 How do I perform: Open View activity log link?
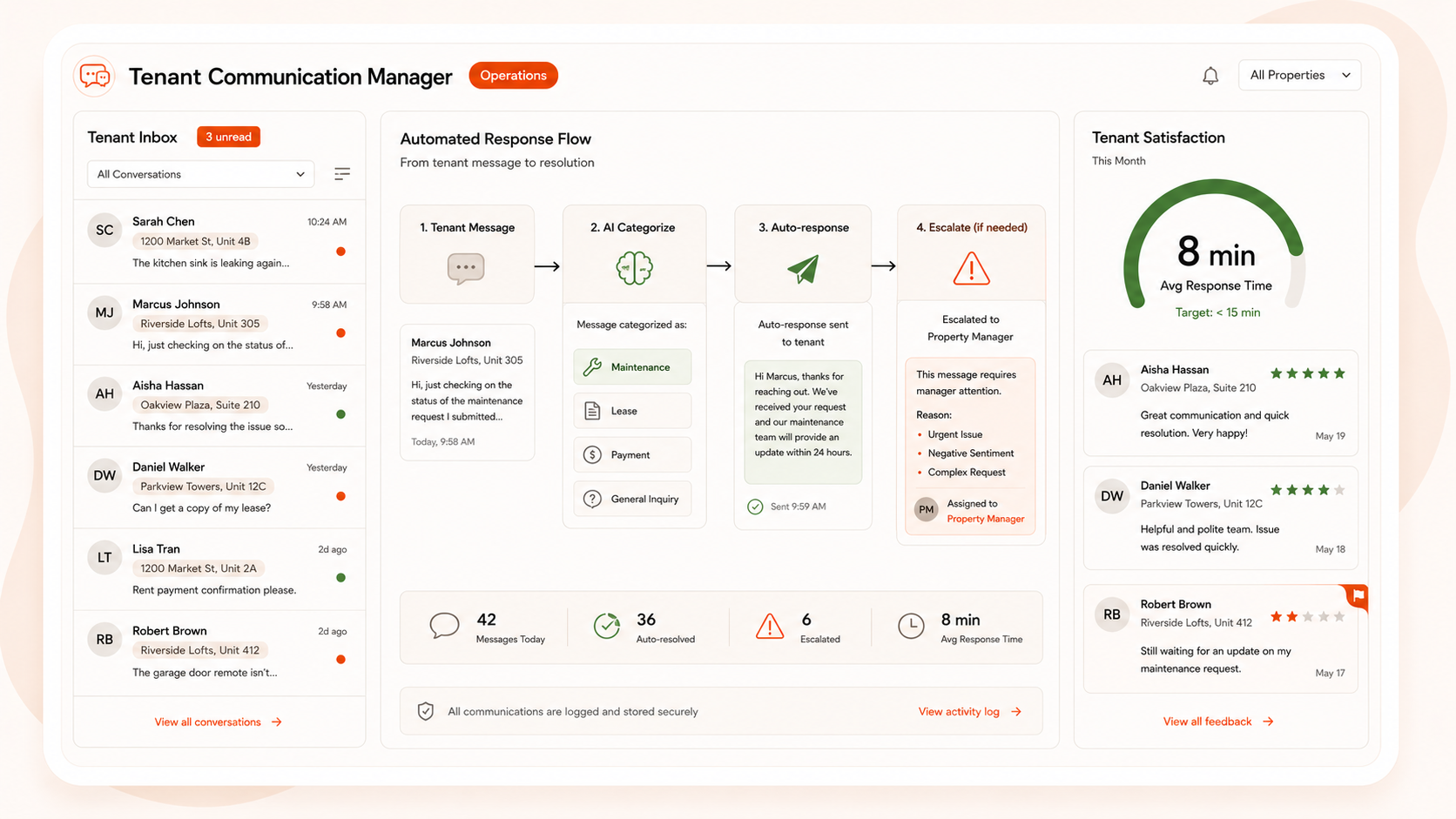970,712
